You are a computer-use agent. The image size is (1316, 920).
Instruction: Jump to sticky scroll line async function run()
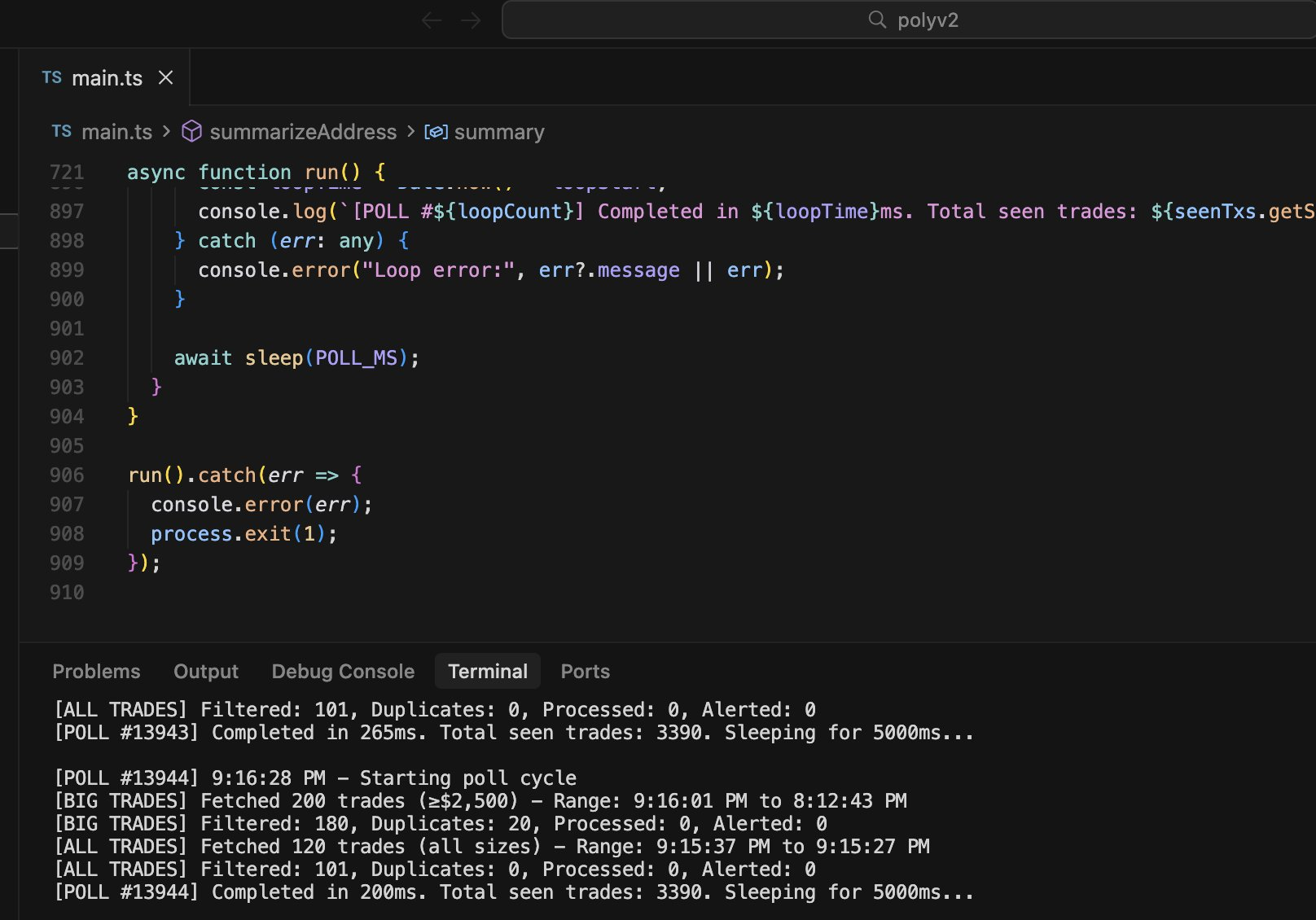point(256,172)
